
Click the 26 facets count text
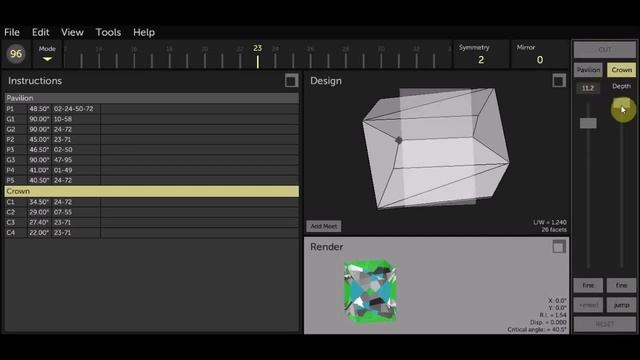click(554, 230)
